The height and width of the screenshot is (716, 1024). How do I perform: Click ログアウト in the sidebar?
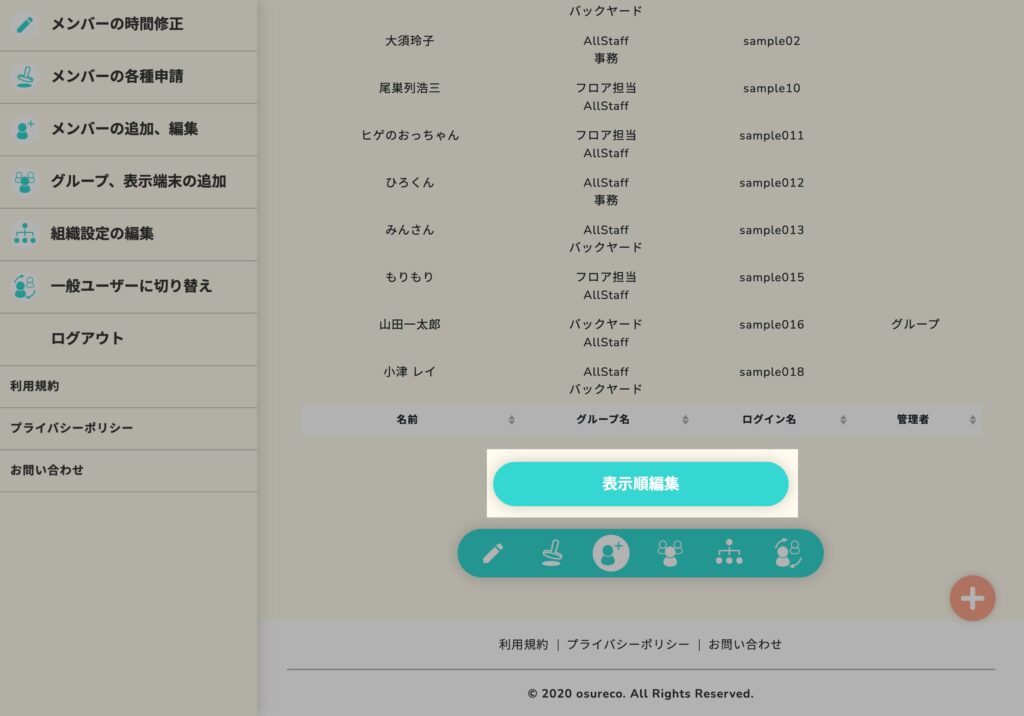tap(87, 338)
